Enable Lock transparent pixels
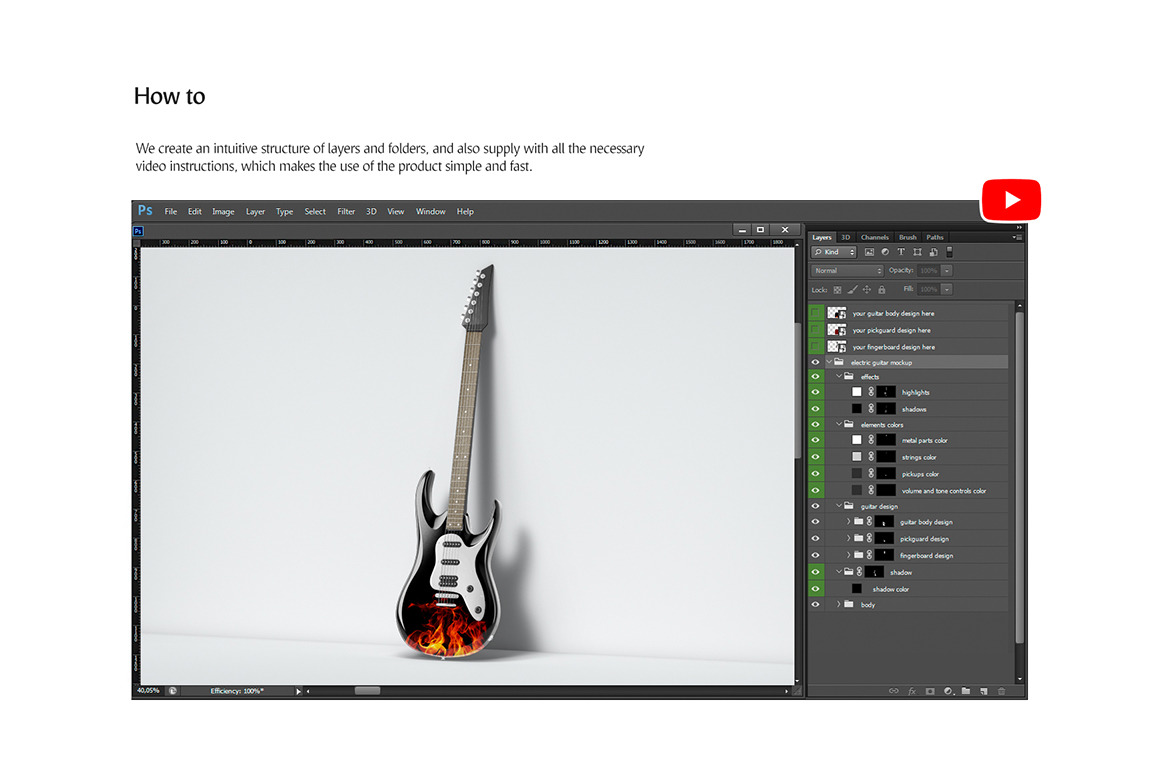1160x774 pixels. [x=838, y=289]
